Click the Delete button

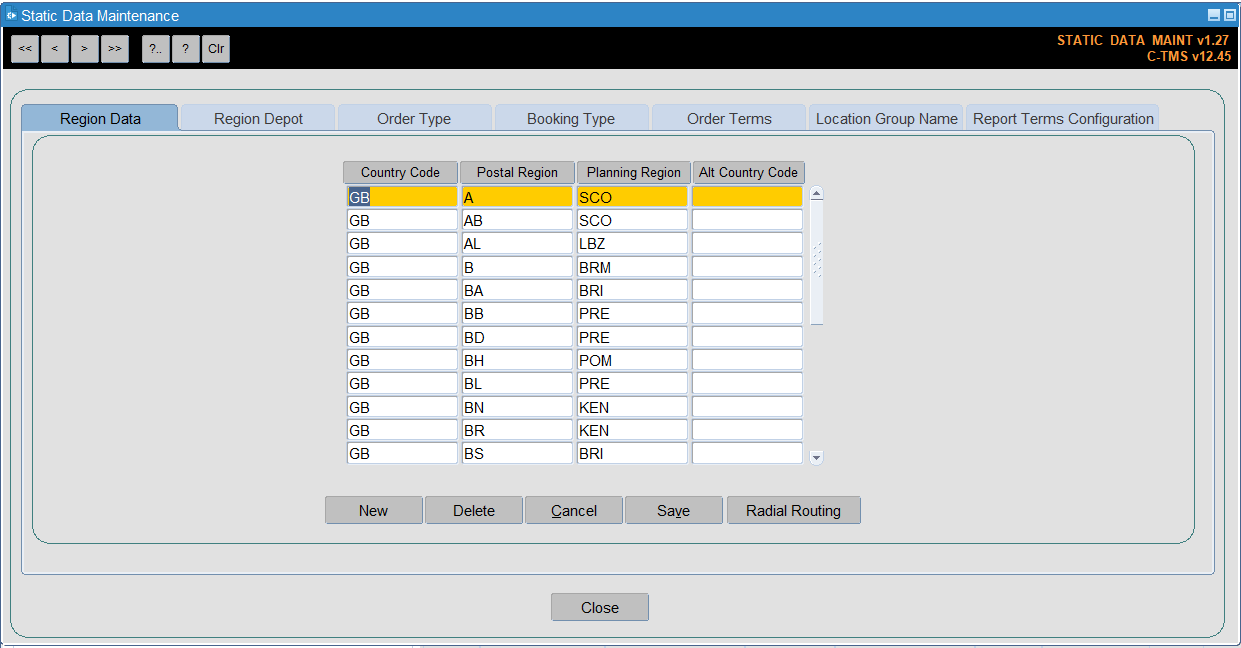click(474, 510)
